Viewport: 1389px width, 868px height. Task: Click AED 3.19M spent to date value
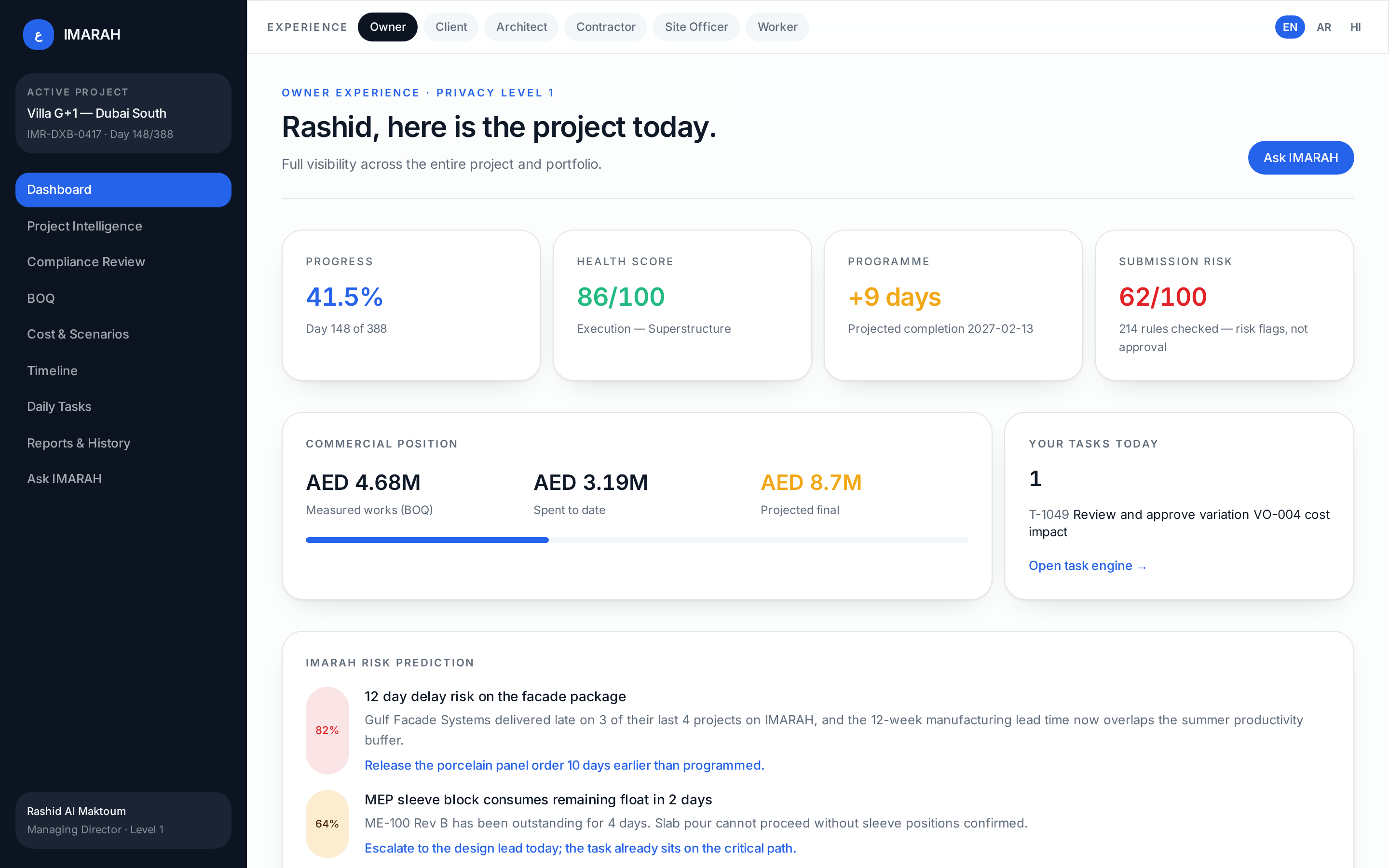(x=591, y=482)
